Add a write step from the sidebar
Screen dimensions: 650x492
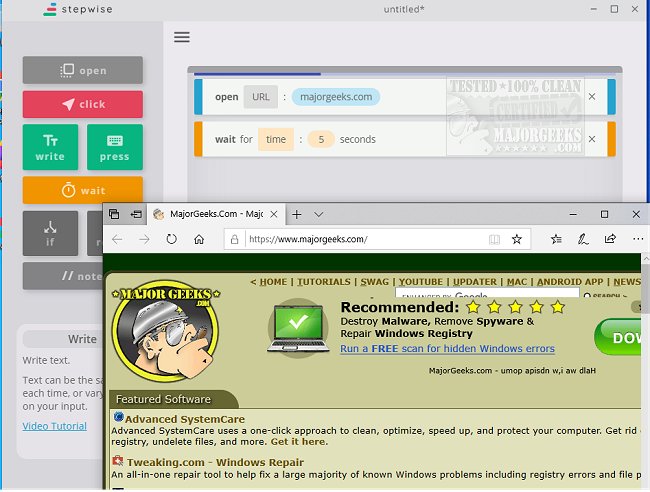(x=50, y=147)
